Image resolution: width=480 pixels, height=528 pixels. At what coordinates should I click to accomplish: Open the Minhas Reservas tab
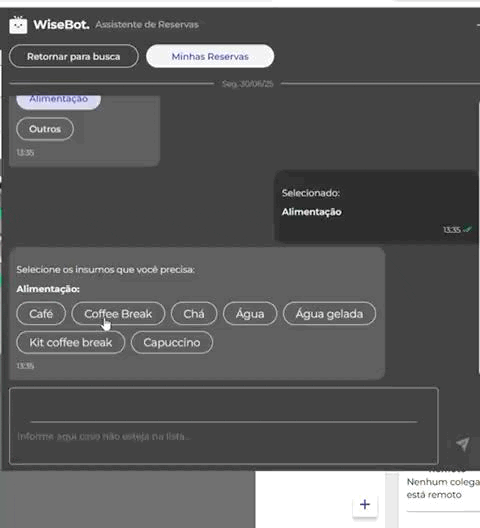pyautogui.click(x=210, y=56)
